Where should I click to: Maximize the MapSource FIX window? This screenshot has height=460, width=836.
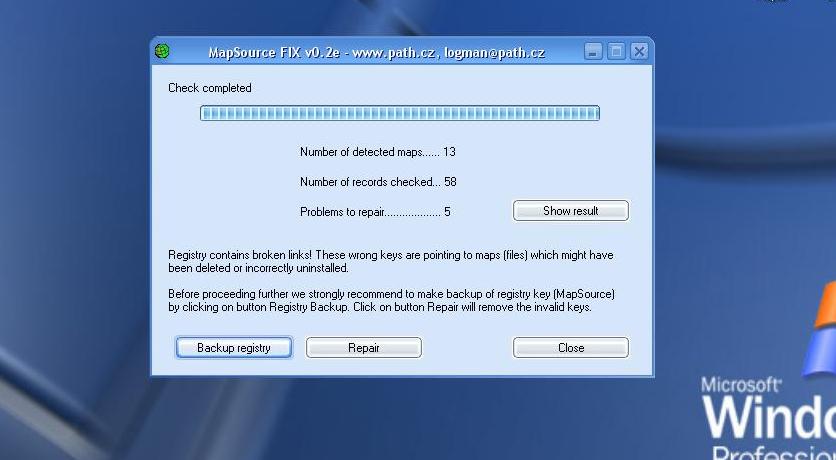pyautogui.click(x=616, y=51)
